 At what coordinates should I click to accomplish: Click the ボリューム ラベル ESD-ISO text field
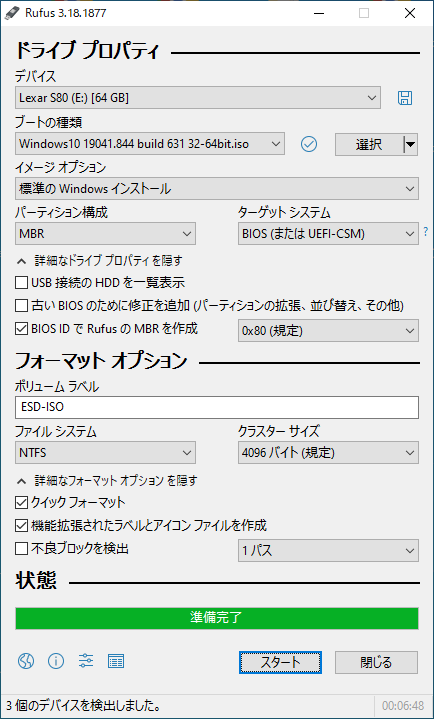(217, 408)
